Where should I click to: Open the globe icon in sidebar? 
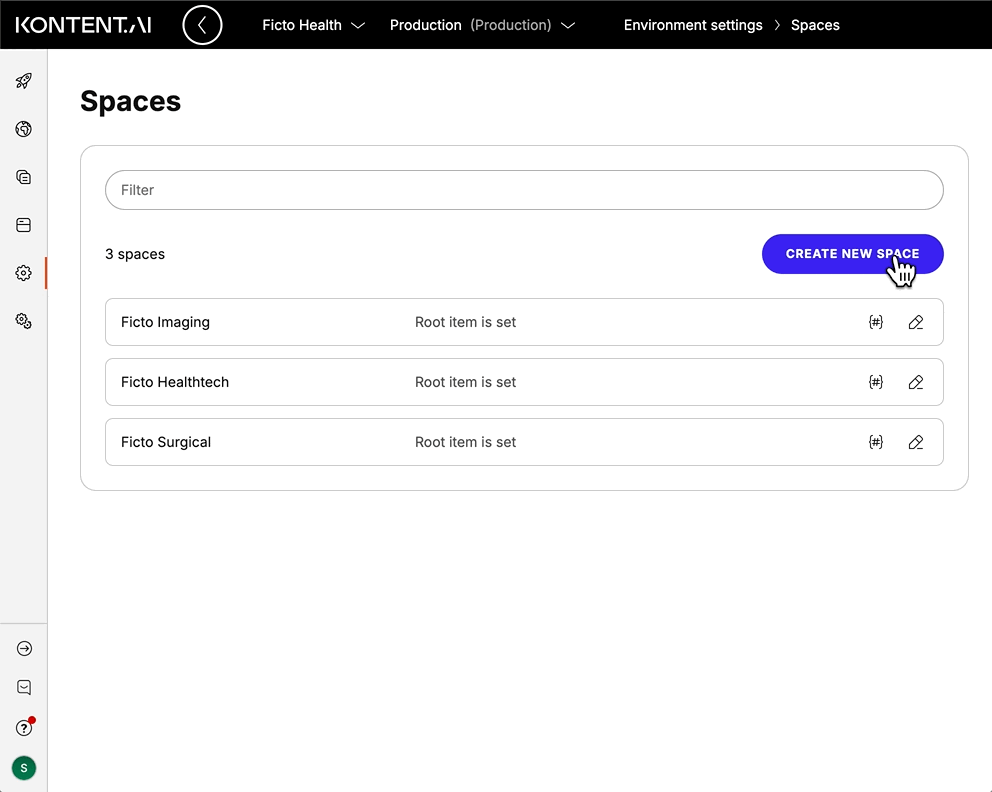[24, 129]
